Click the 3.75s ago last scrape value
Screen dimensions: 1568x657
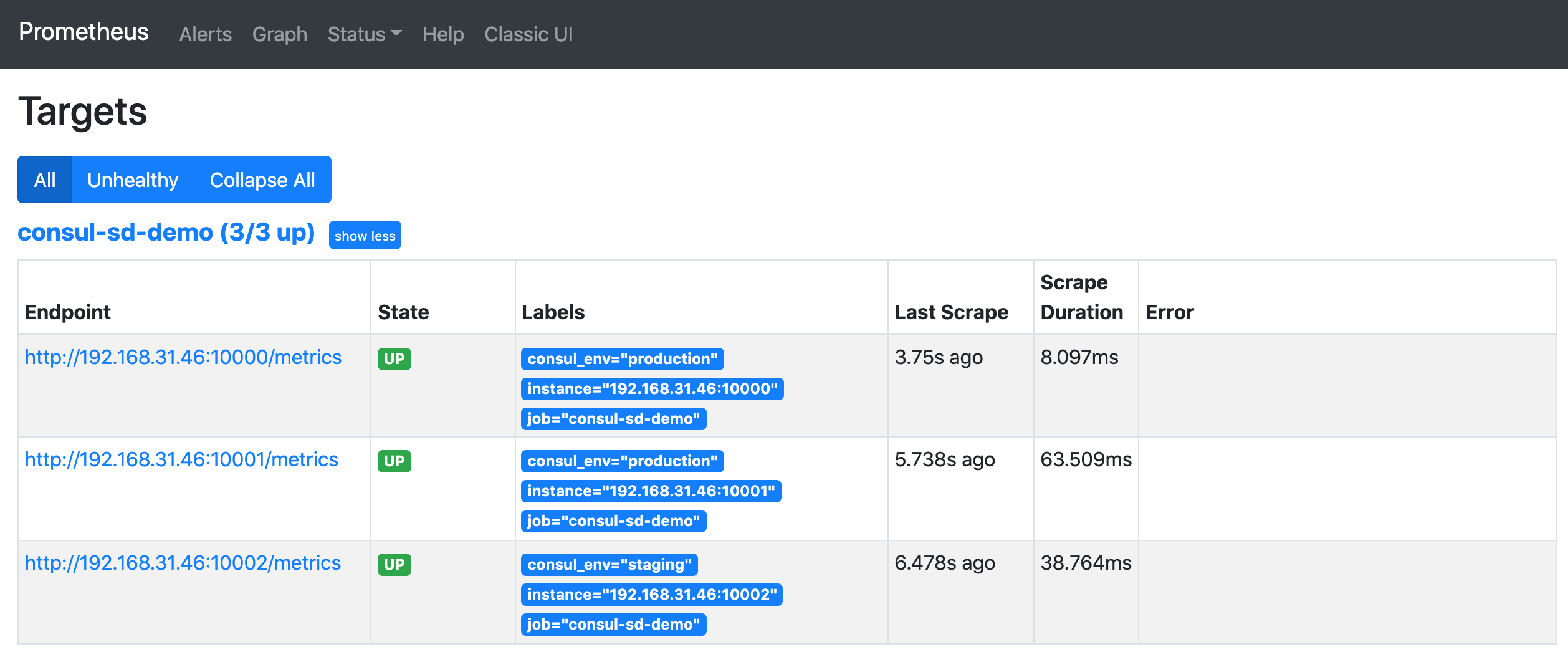pos(939,357)
